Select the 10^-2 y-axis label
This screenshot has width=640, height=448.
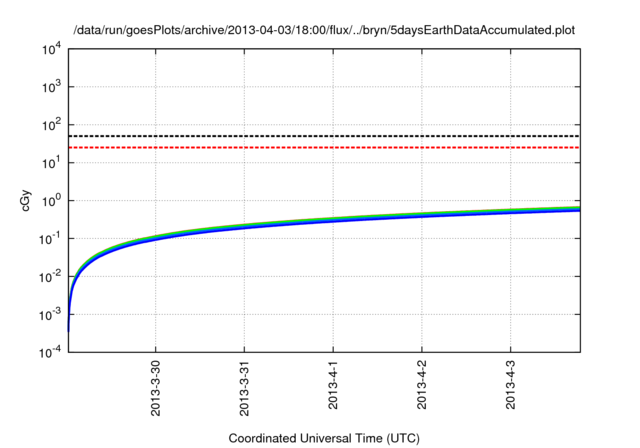51,277
